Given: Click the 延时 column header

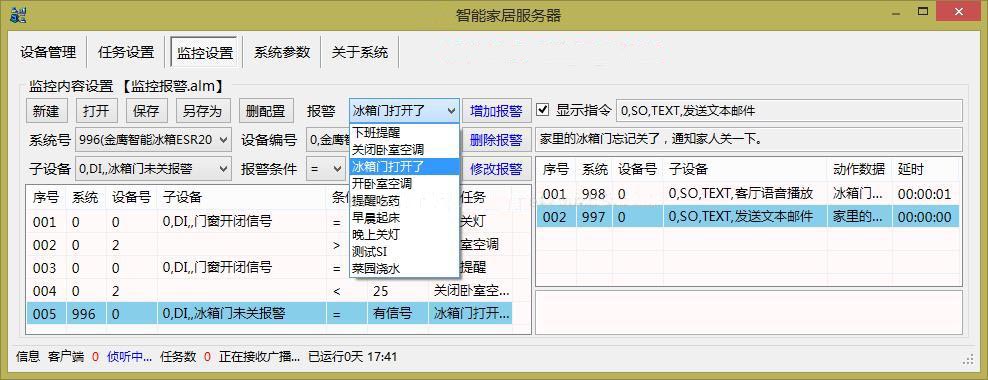Looking at the screenshot, I should click(926, 169).
